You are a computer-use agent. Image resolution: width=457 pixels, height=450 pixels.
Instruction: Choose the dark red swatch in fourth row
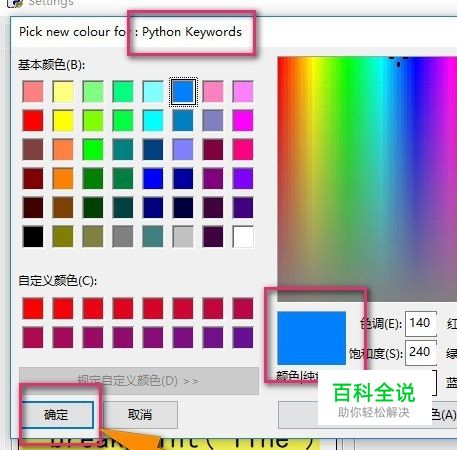33,178
